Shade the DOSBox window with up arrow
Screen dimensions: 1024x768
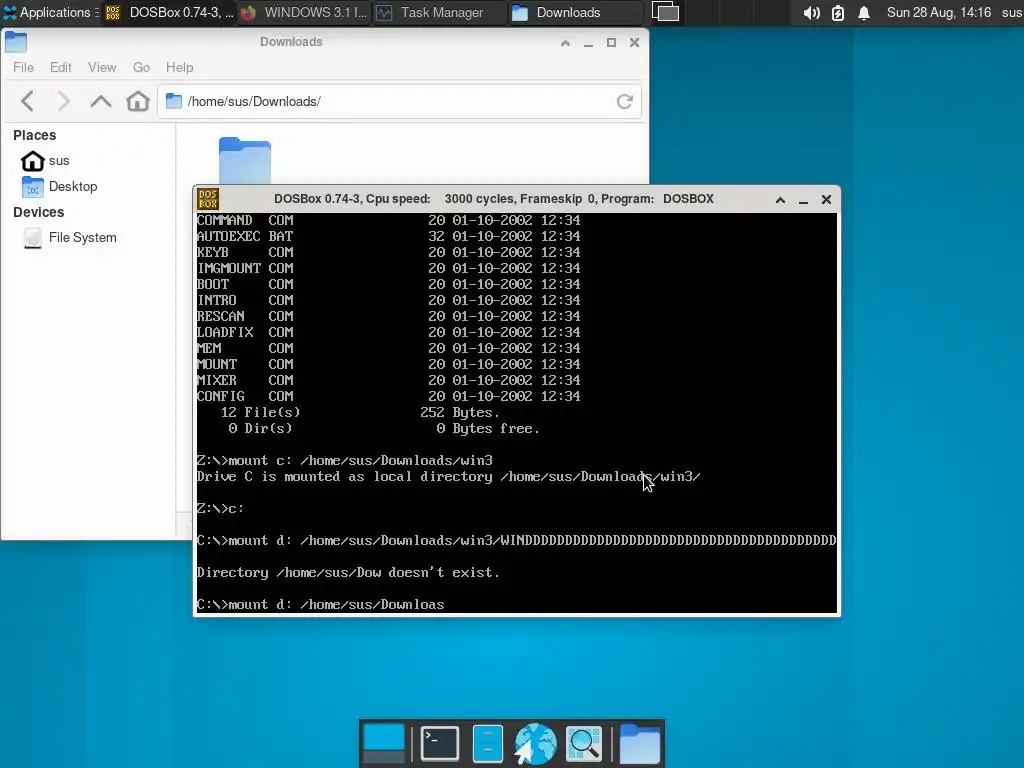[780, 200]
